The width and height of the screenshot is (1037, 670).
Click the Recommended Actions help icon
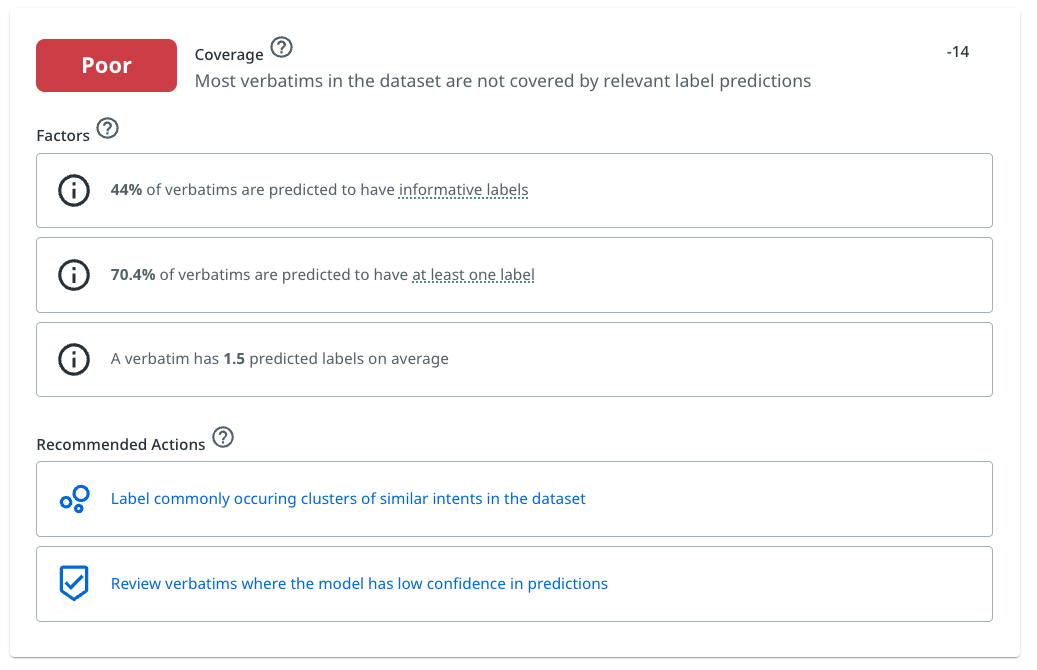223,437
